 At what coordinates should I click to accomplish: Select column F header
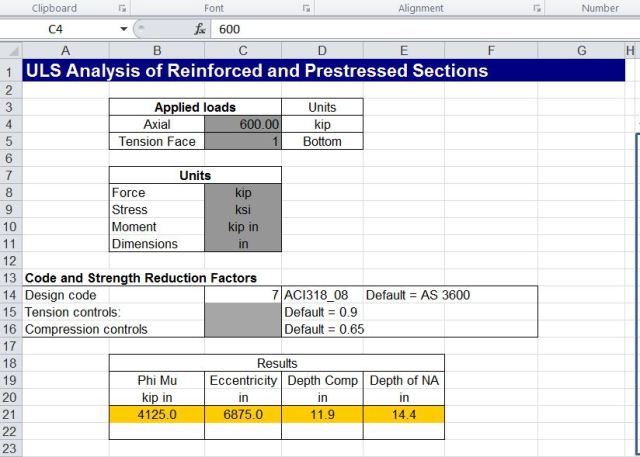tap(492, 51)
